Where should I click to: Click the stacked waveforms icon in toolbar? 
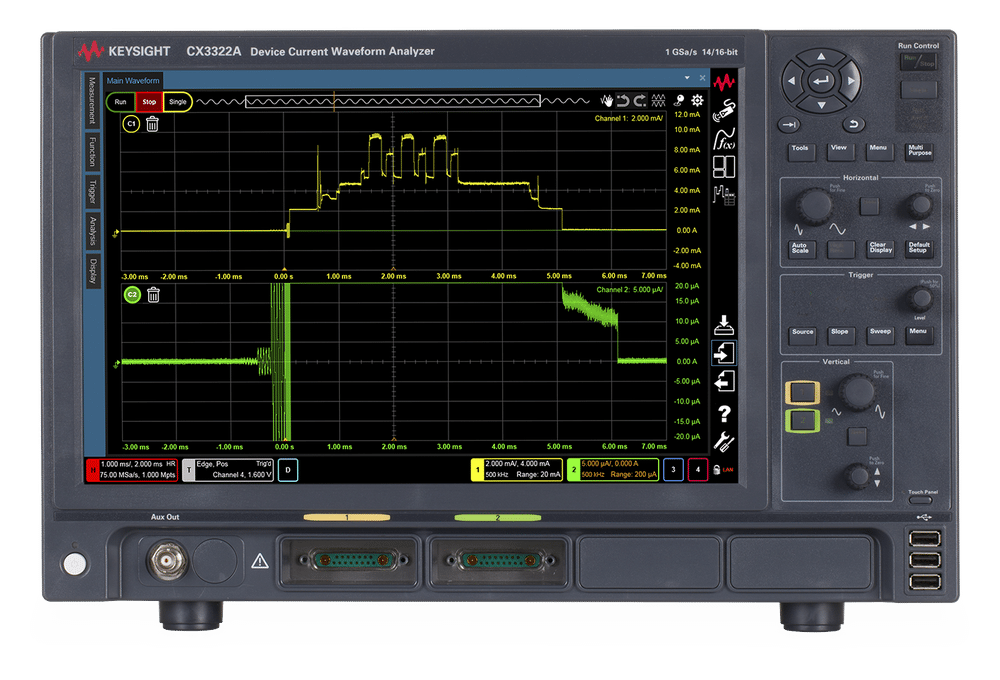point(658,101)
